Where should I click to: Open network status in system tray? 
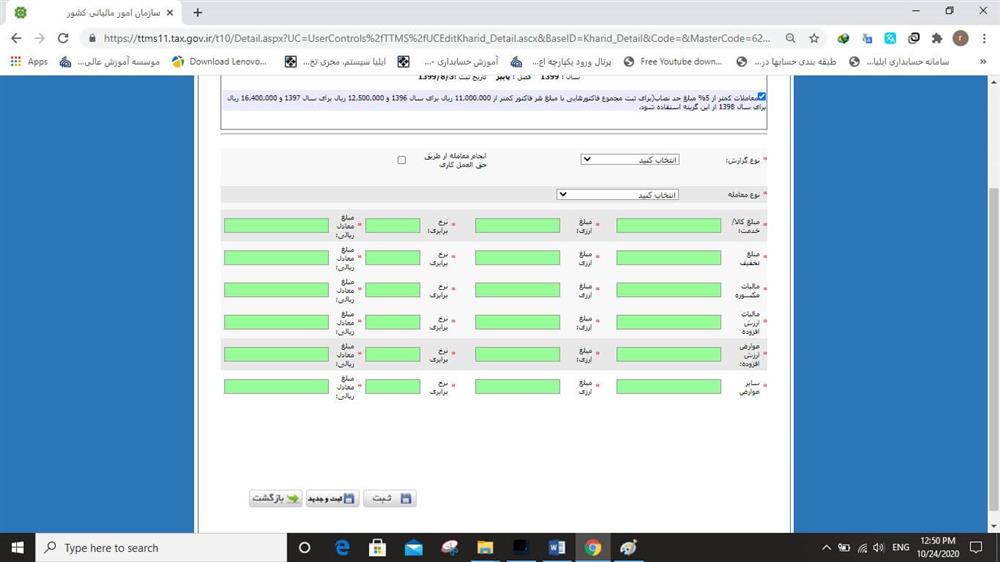862,547
